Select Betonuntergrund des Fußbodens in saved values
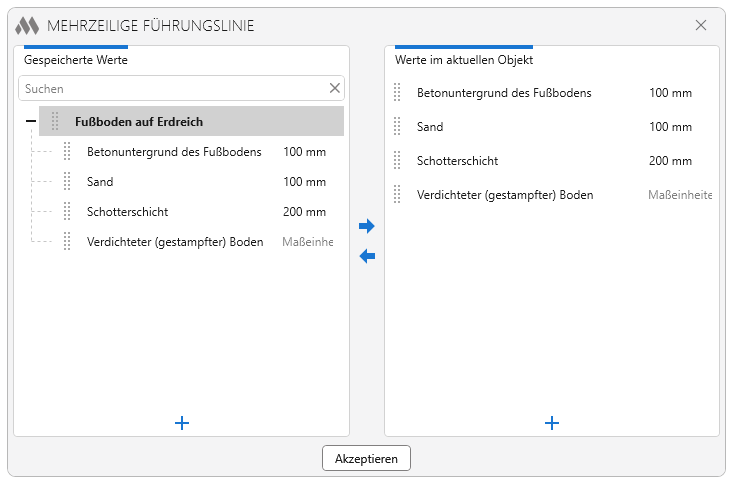Image resolution: width=732 pixels, height=481 pixels. (x=174, y=152)
